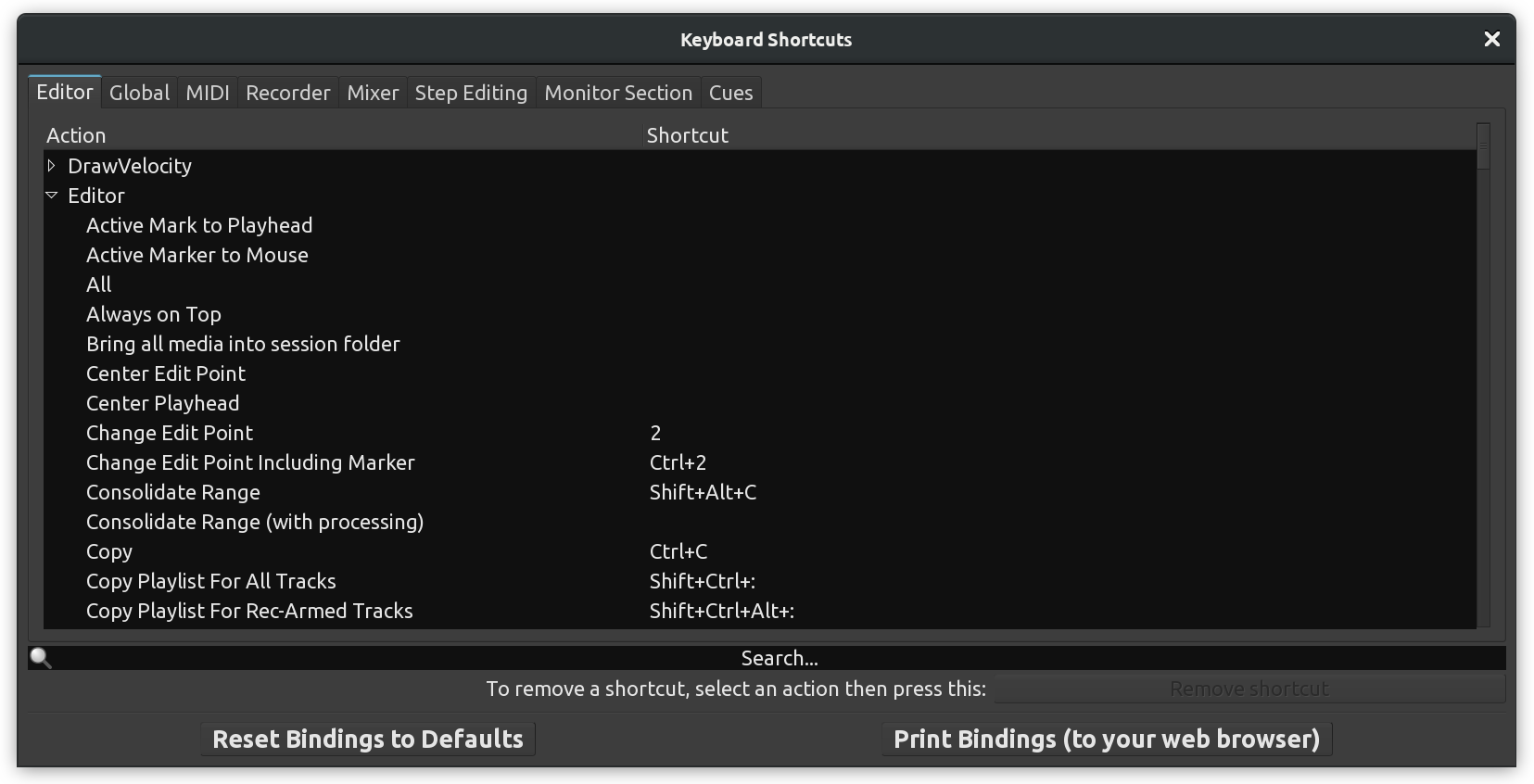Select Always on Top action
This screenshot has width=1534, height=784.
pyautogui.click(x=760, y=314)
